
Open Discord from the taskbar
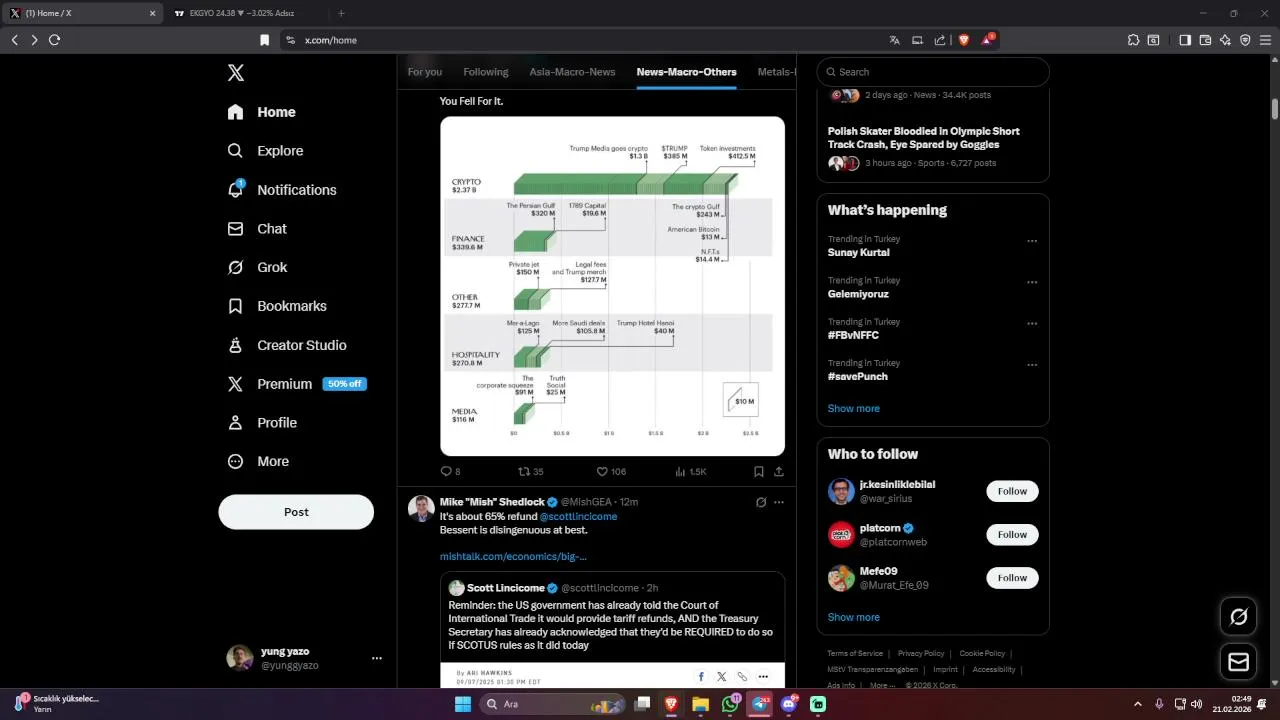click(789, 704)
